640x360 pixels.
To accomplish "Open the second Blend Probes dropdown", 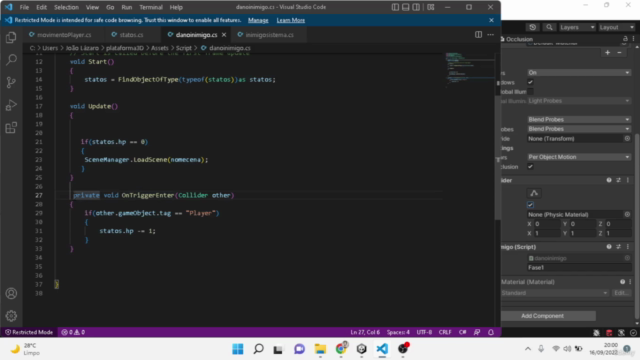I will click(578, 129).
